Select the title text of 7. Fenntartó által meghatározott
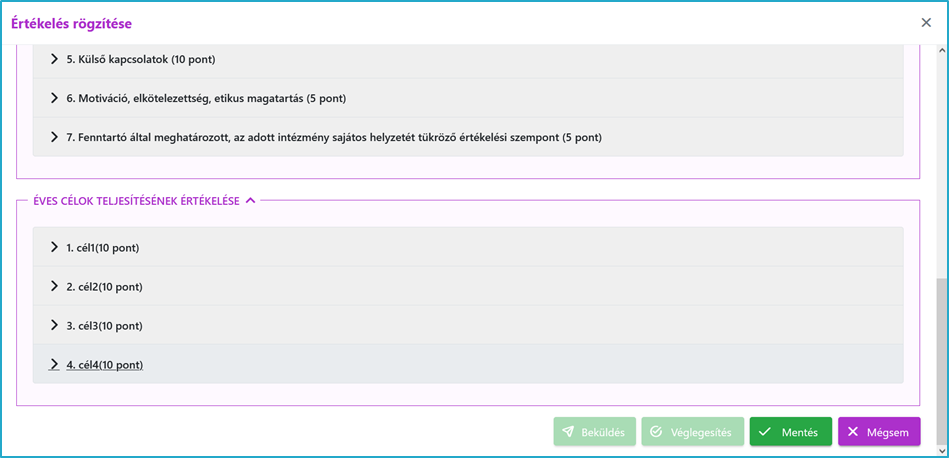The image size is (949, 458). click(x=334, y=138)
